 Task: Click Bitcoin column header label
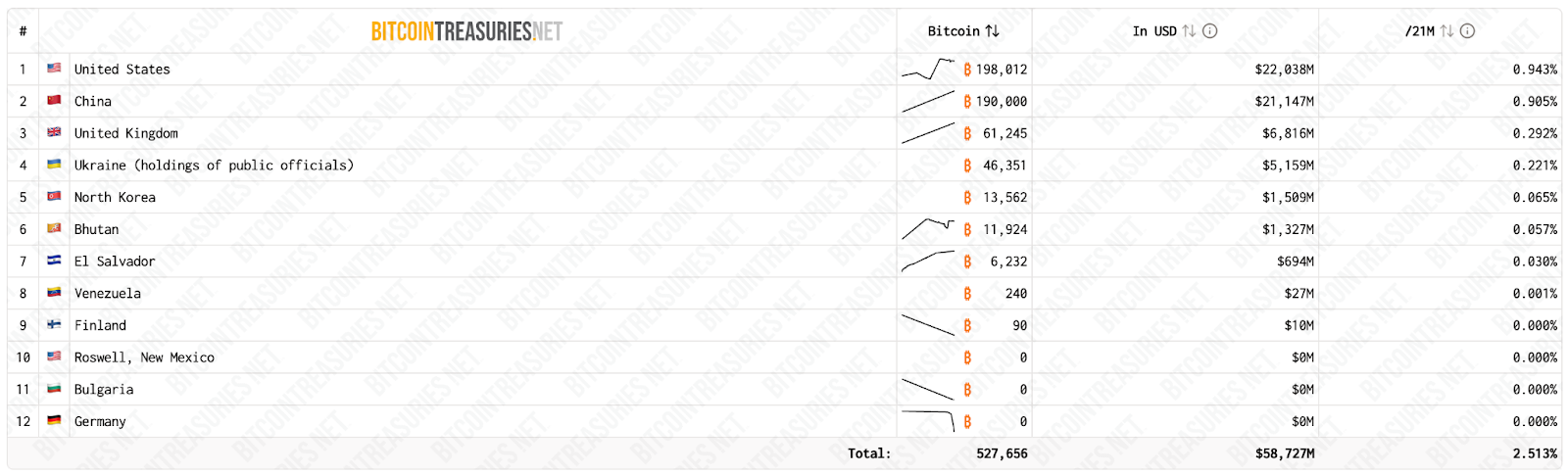click(954, 31)
